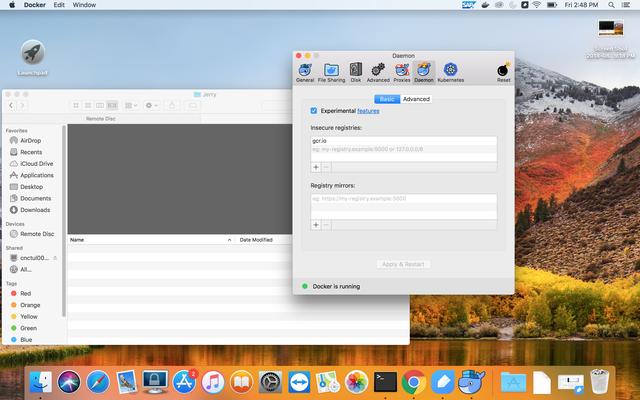Sort Finder list by Name column
Image resolution: width=640 pixels, height=400 pixels.
pos(151,240)
